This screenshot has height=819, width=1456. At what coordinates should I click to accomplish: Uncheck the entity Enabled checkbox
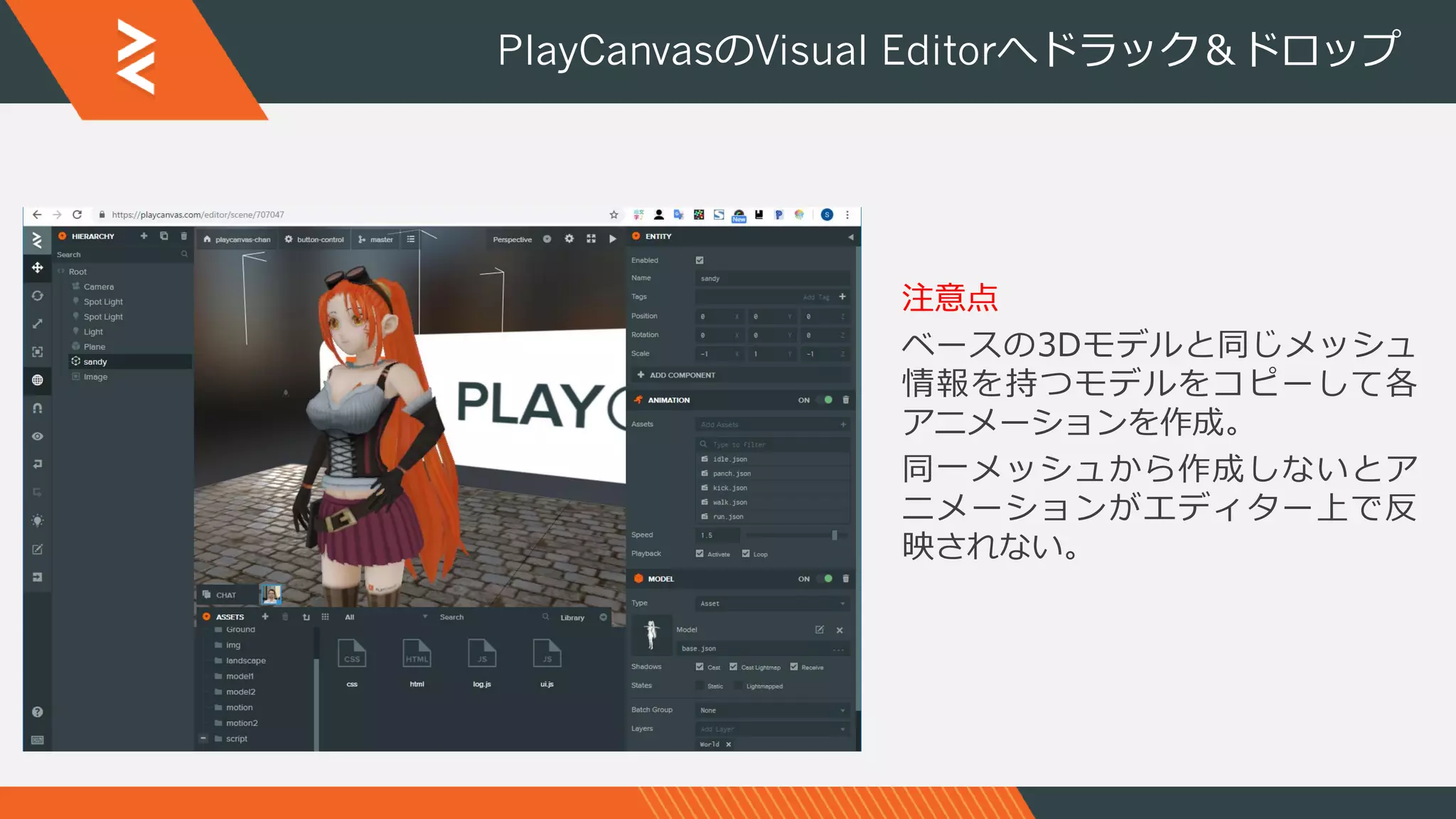(x=700, y=260)
